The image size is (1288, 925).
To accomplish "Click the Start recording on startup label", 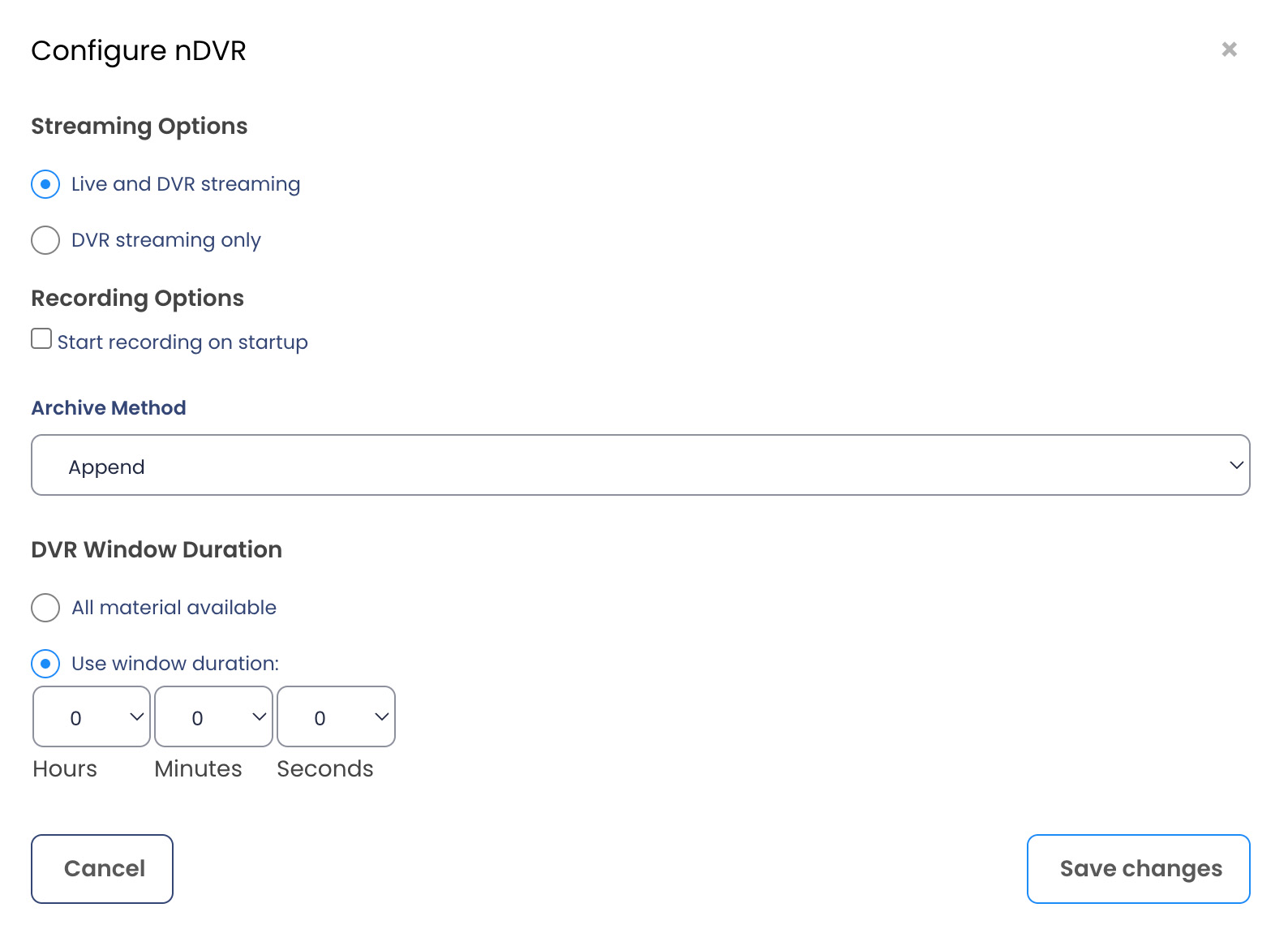I will [x=182, y=342].
